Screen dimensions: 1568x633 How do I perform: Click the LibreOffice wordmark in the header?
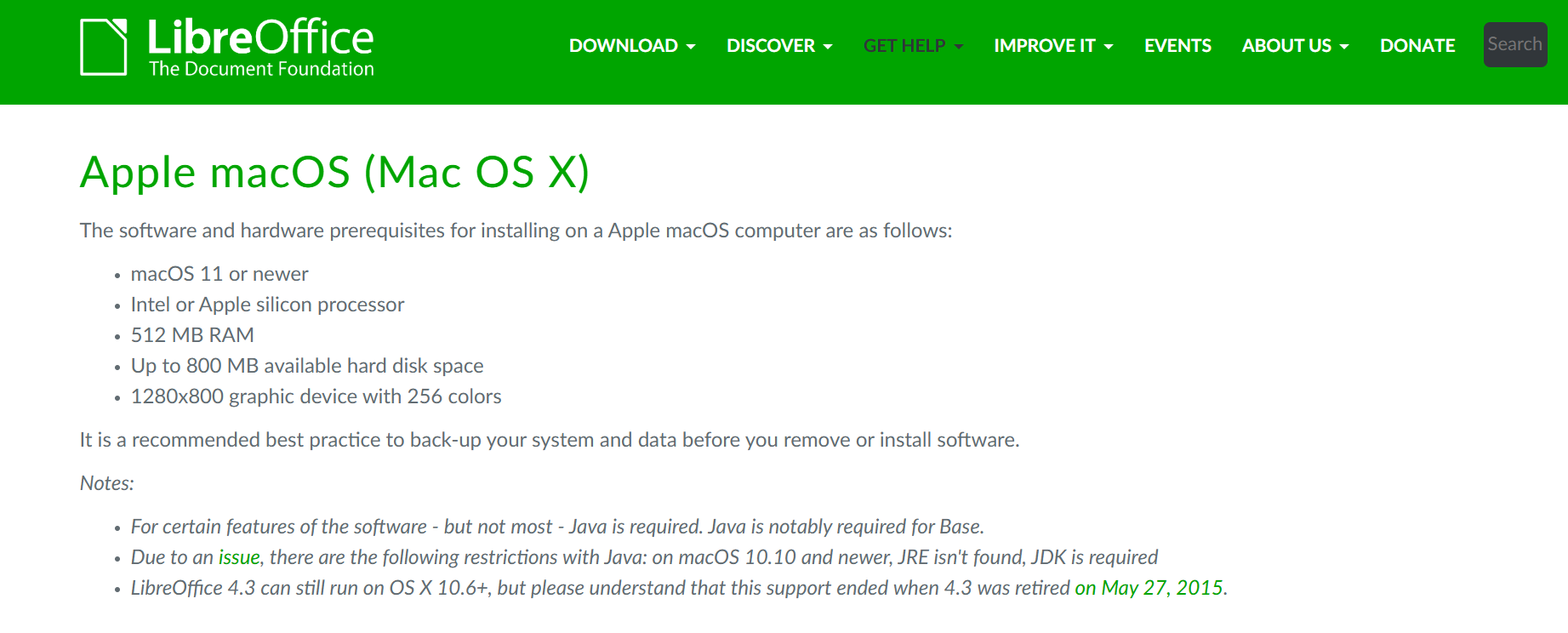260,37
